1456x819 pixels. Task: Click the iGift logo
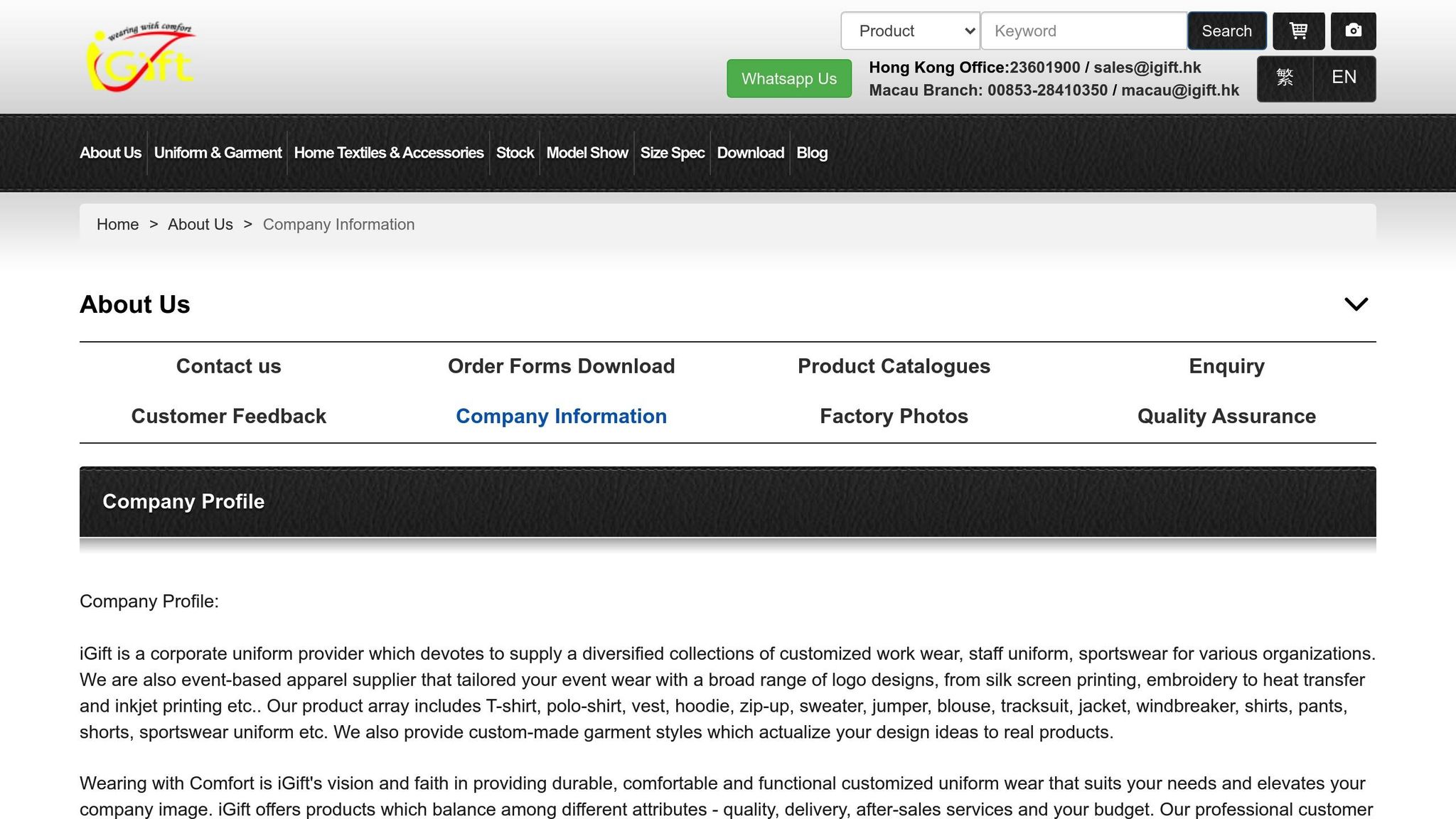pos(141,57)
